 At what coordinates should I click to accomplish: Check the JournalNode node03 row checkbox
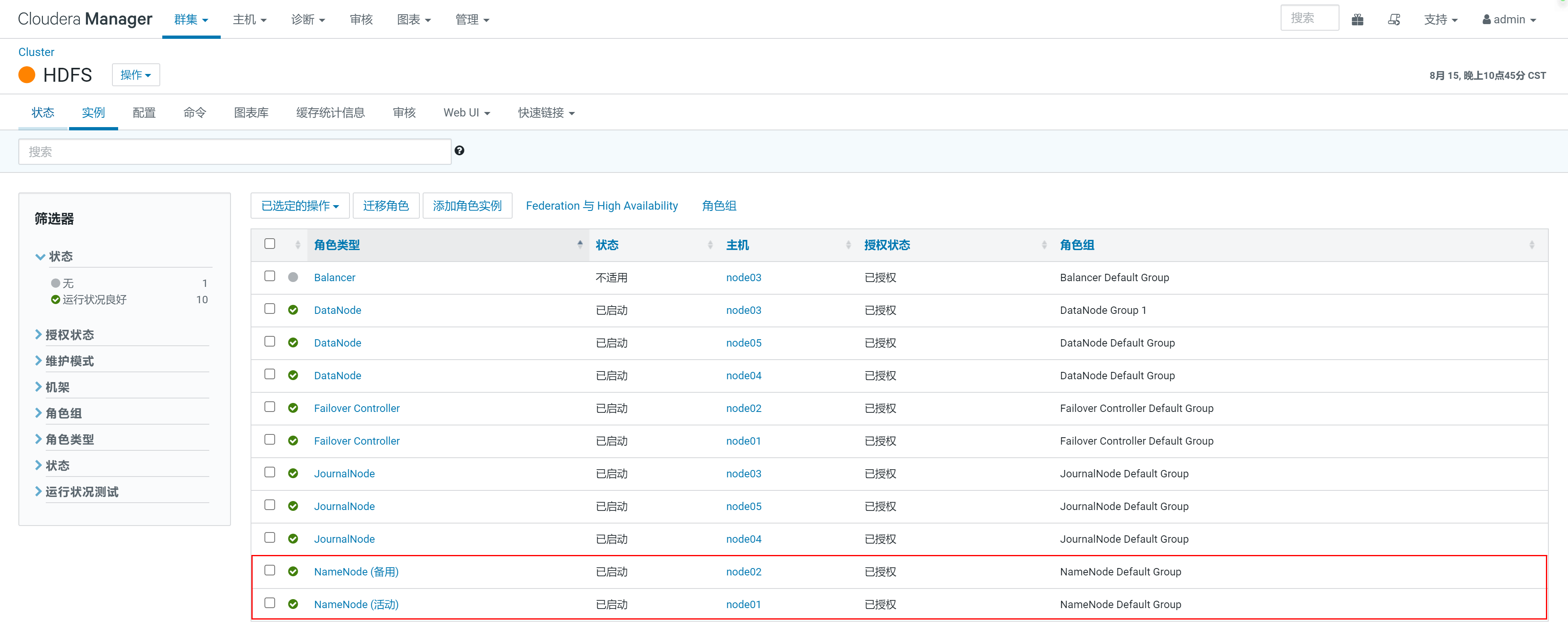[x=270, y=472]
